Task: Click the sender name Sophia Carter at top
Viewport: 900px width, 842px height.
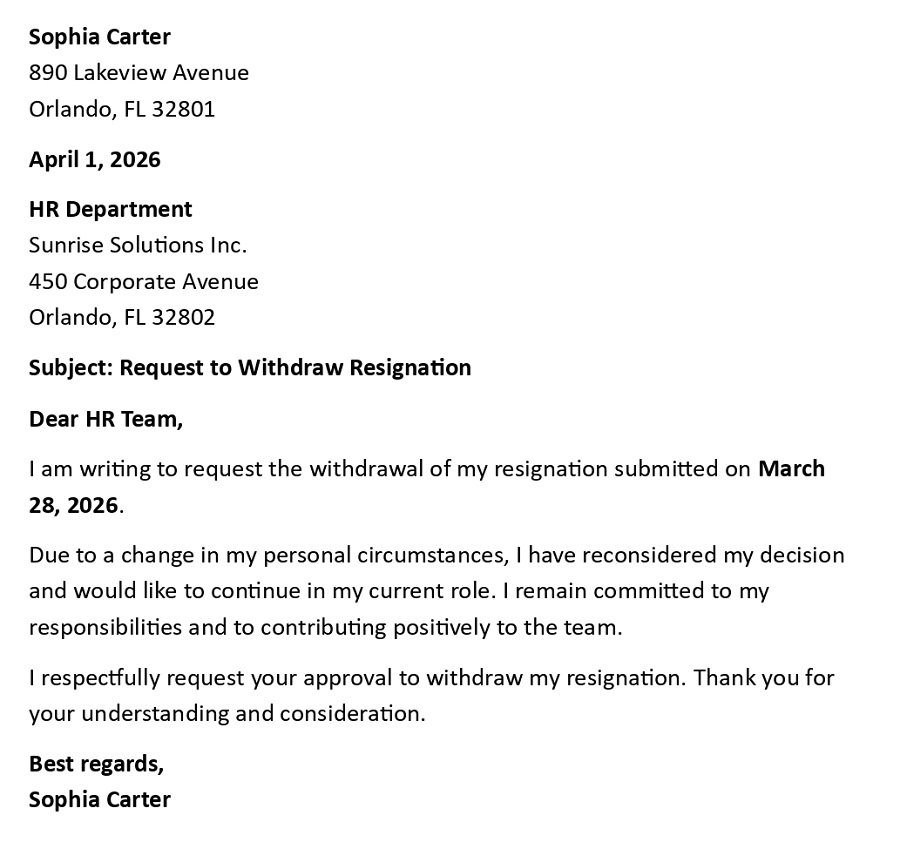Action: (x=99, y=37)
